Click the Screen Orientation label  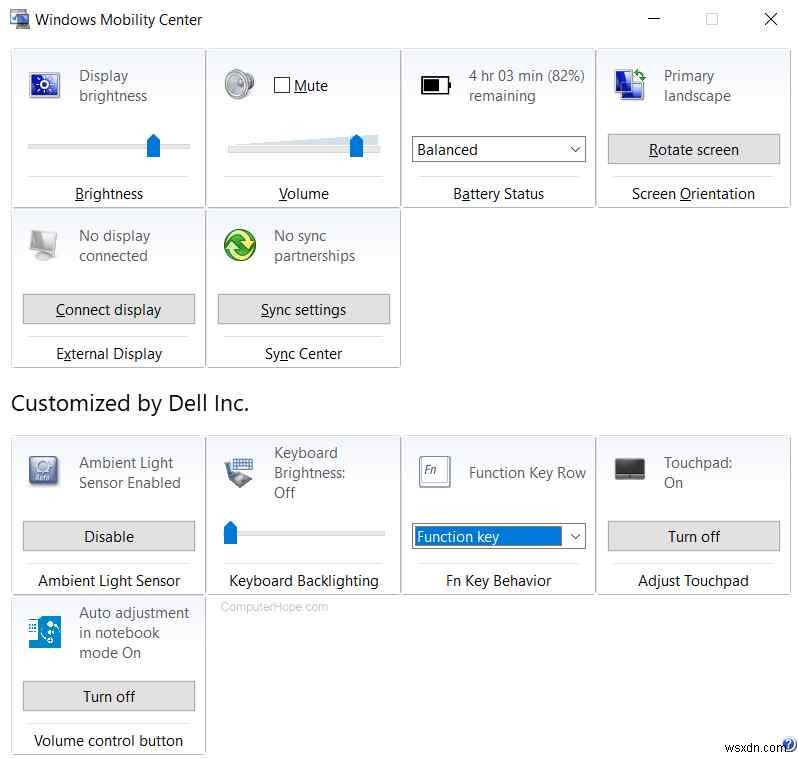point(693,193)
